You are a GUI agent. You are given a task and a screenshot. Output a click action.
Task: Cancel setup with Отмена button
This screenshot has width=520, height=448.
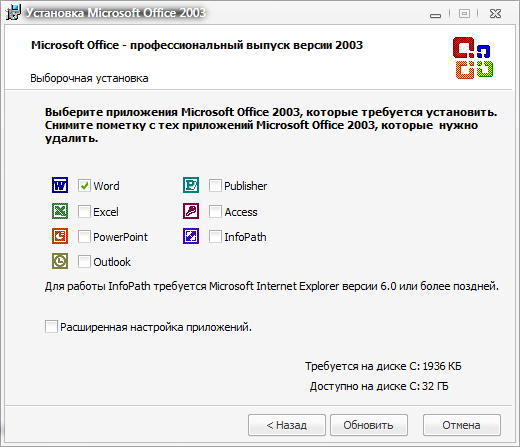[x=462, y=425]
